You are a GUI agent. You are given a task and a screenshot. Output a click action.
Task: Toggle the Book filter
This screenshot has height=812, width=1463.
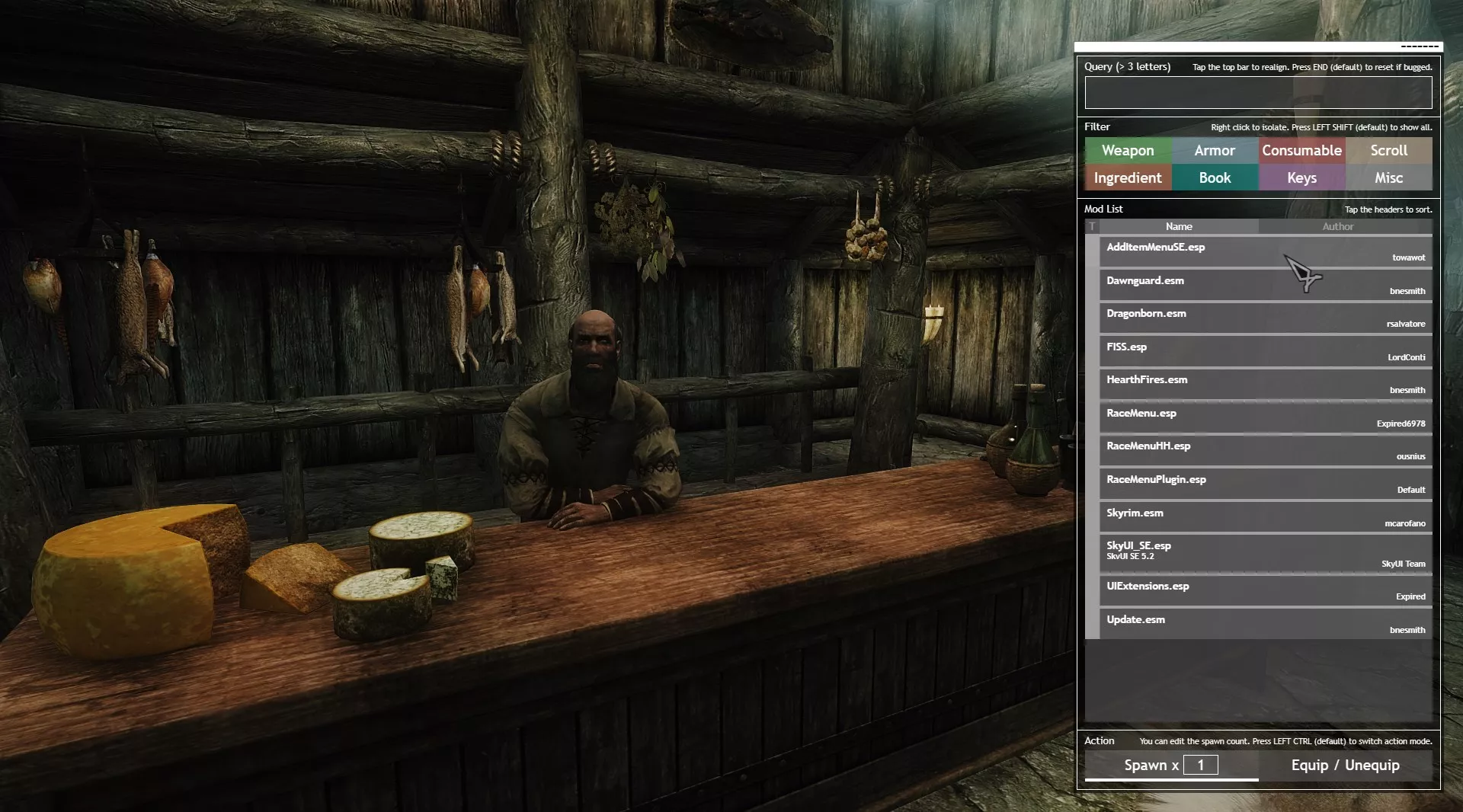1215,177
